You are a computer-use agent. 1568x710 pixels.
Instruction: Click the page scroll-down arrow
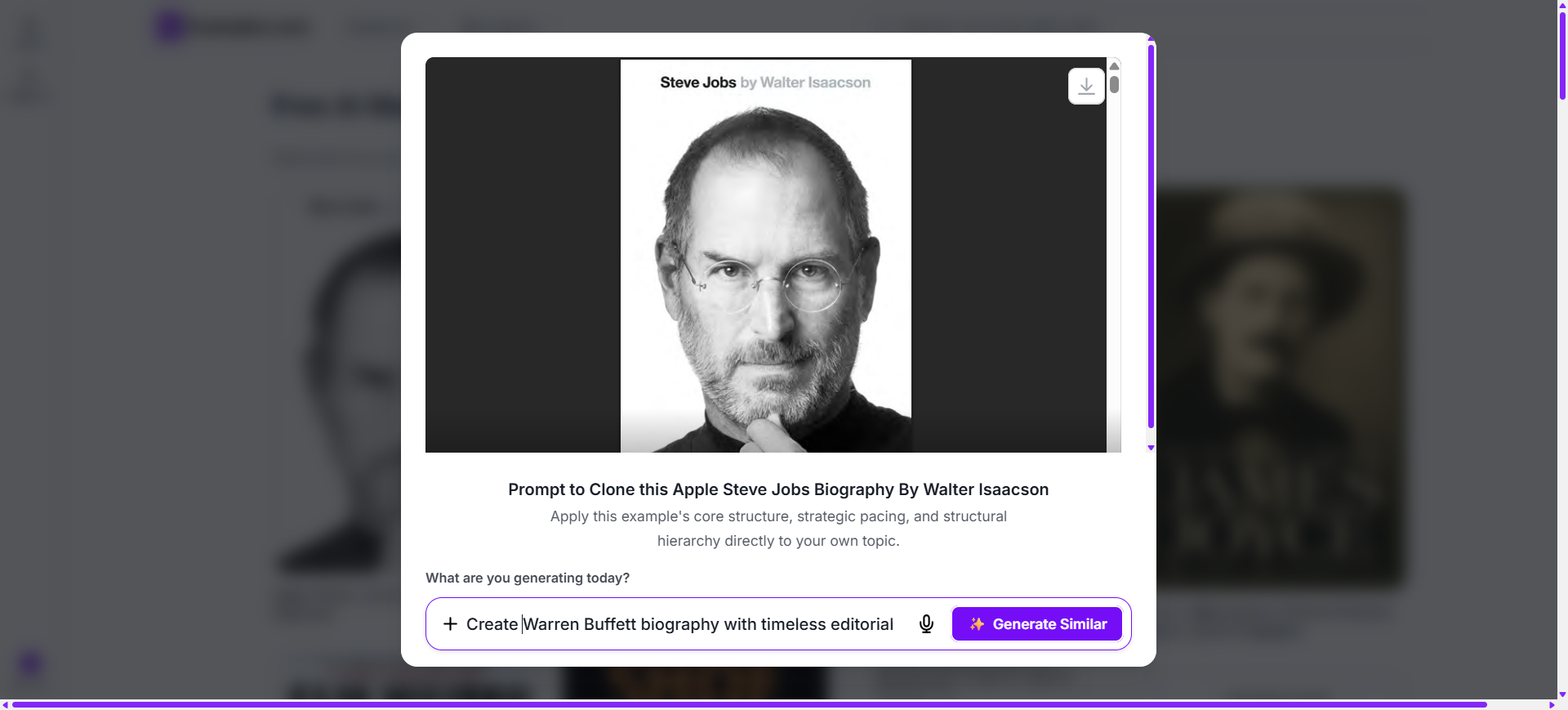tap(1562, 695)
